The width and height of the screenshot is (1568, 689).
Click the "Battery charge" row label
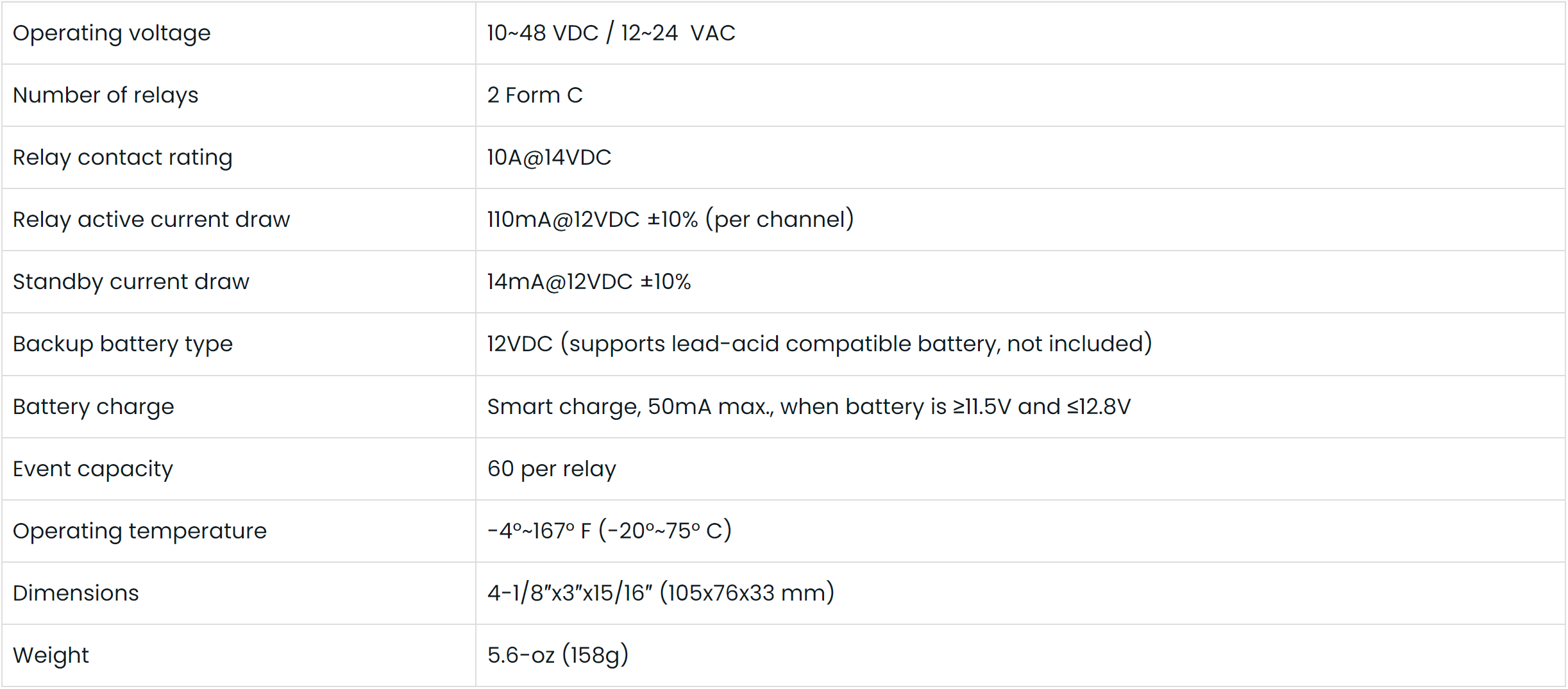(94, 407)
